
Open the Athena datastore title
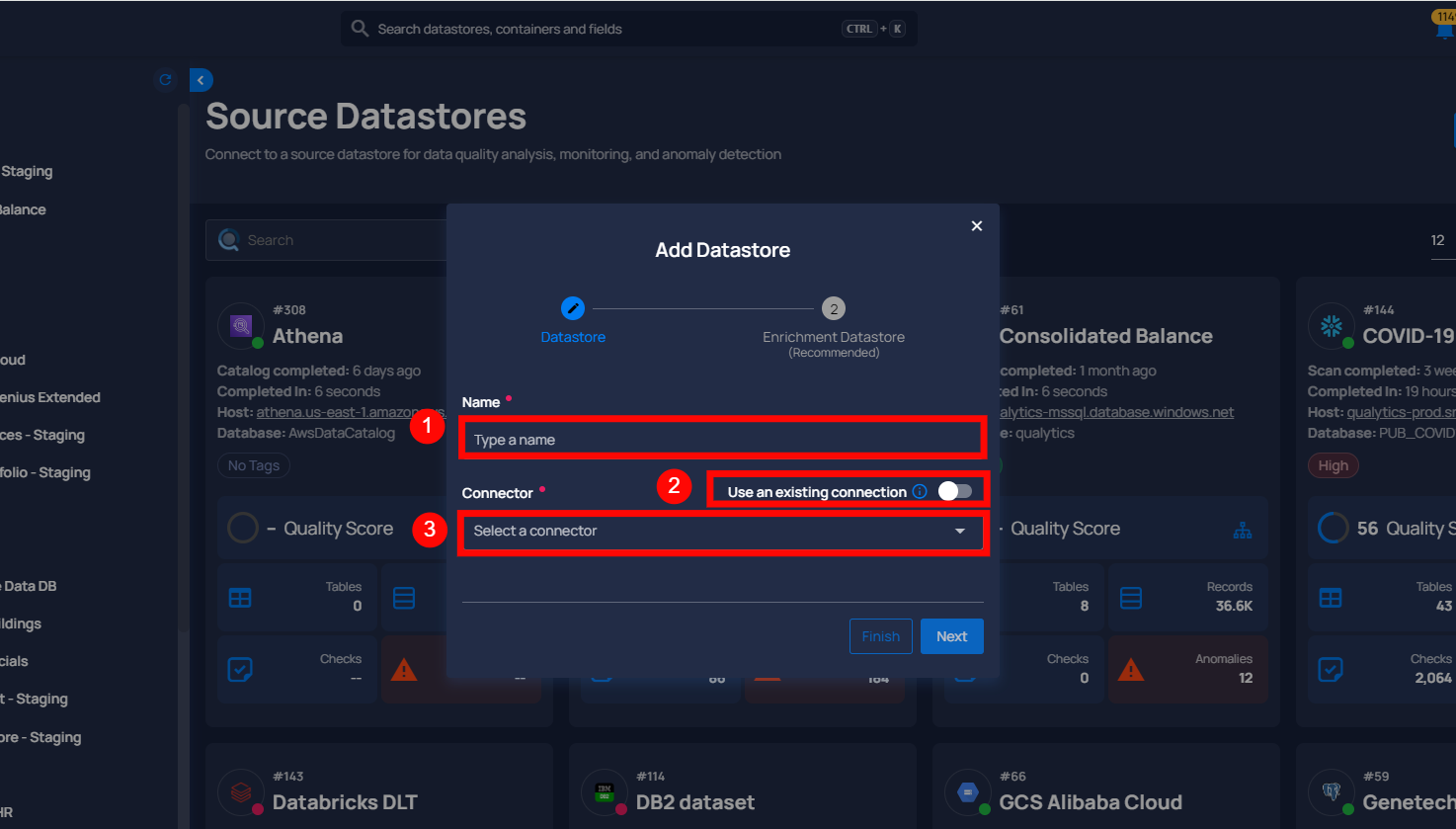[x=308, y=336]
